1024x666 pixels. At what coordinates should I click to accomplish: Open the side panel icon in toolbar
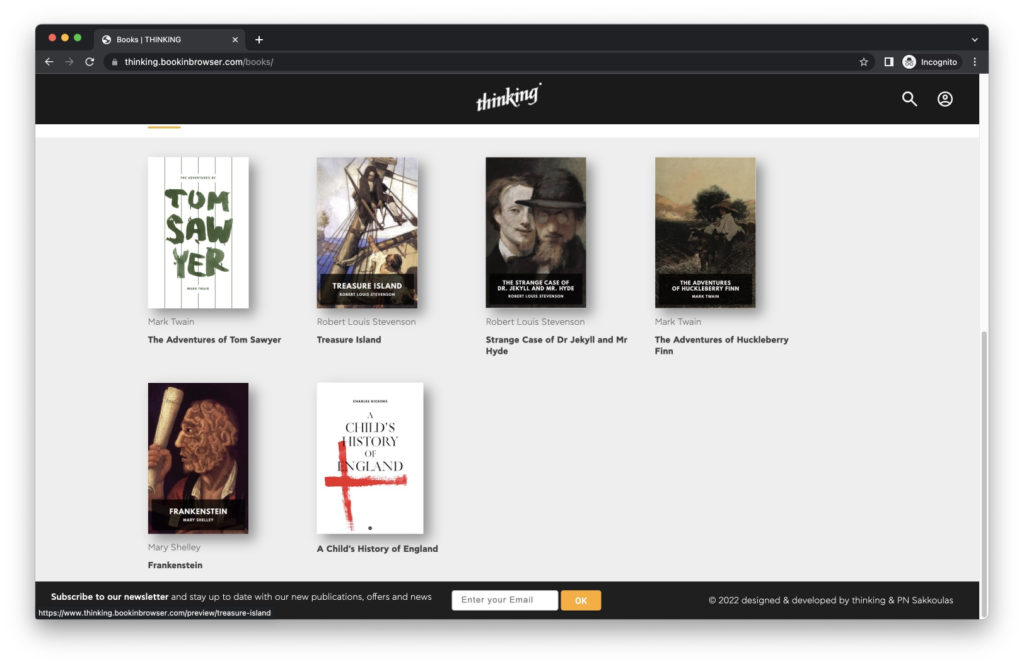click(x=888, y=61)
